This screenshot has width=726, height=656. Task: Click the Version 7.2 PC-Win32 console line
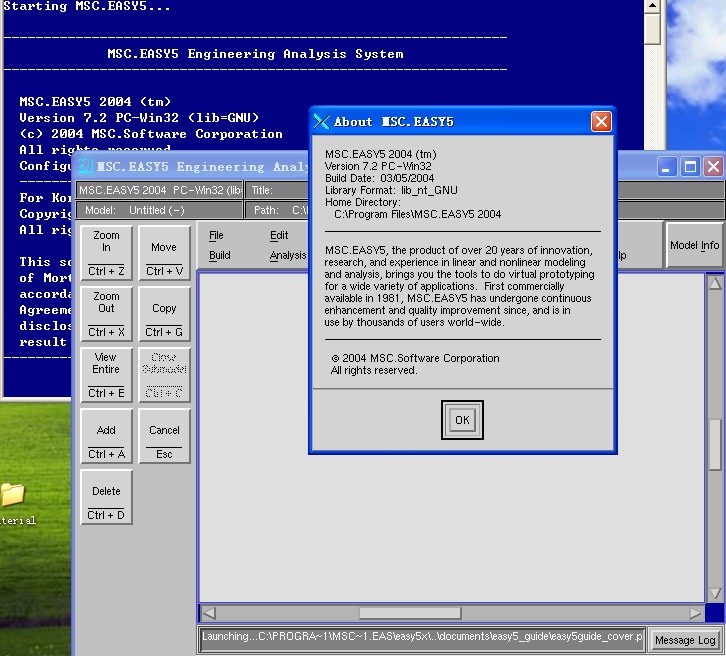pyautogui.click(x=139, y=118)
